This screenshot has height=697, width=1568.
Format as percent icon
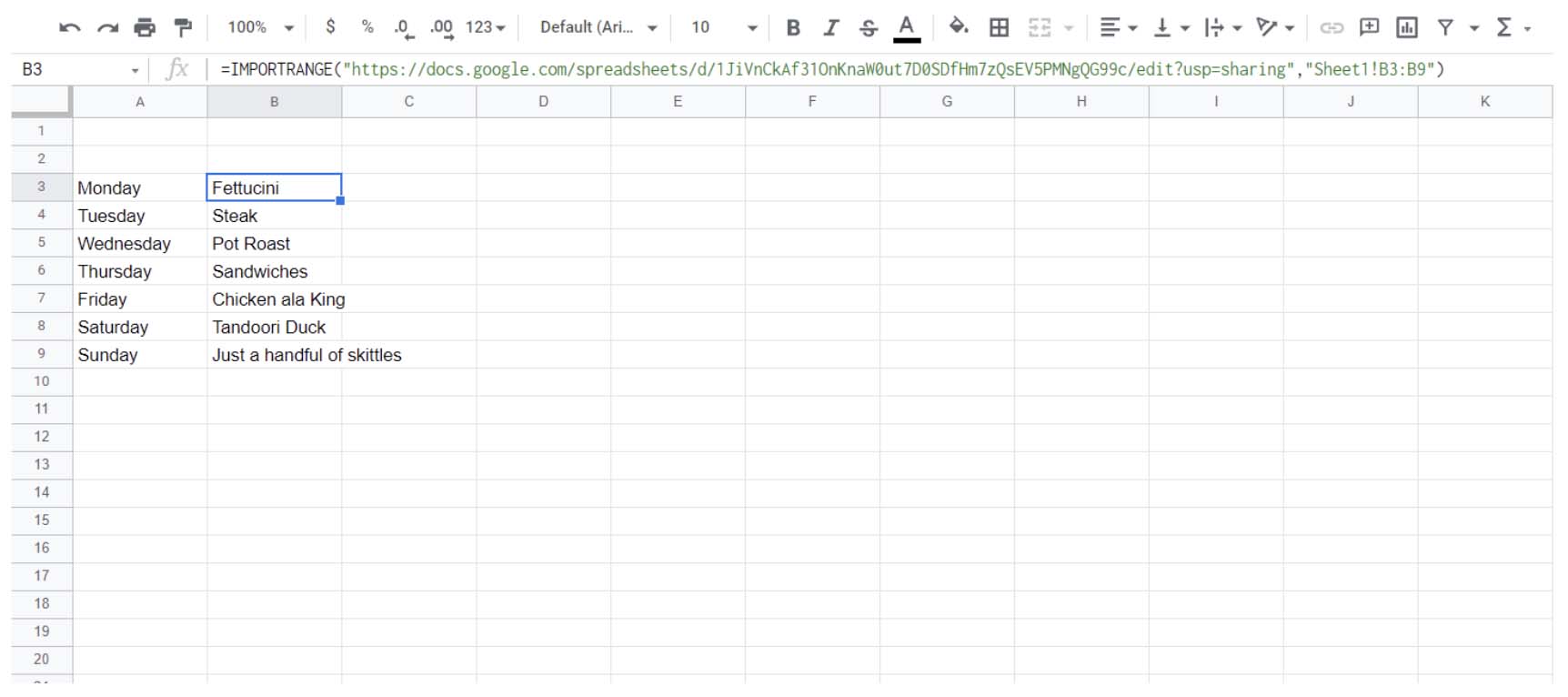point(367,27)
